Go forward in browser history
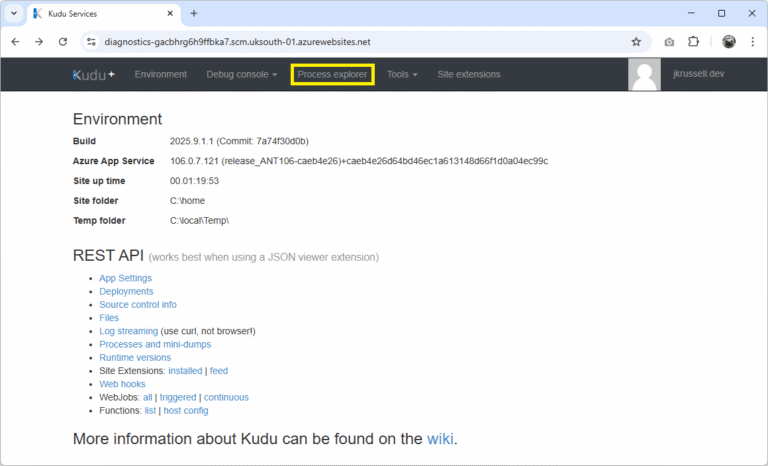Screen dimensions: 768x466 (x=39, y=42)
